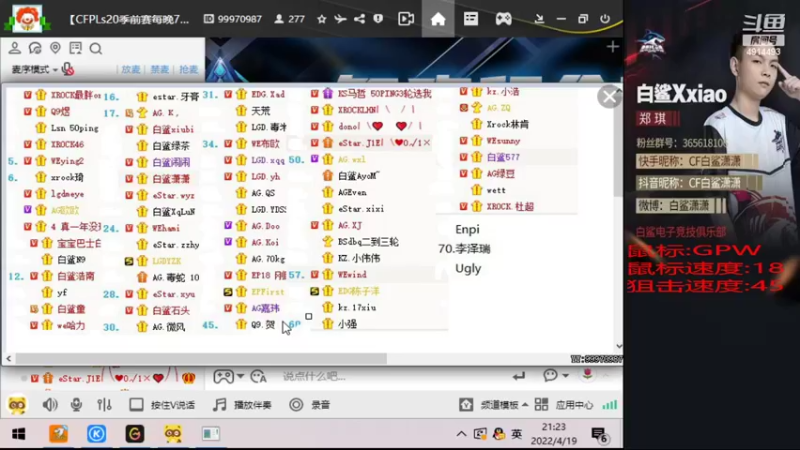
Task: Send message with the return arrow icon
Action: pos(519,377)
